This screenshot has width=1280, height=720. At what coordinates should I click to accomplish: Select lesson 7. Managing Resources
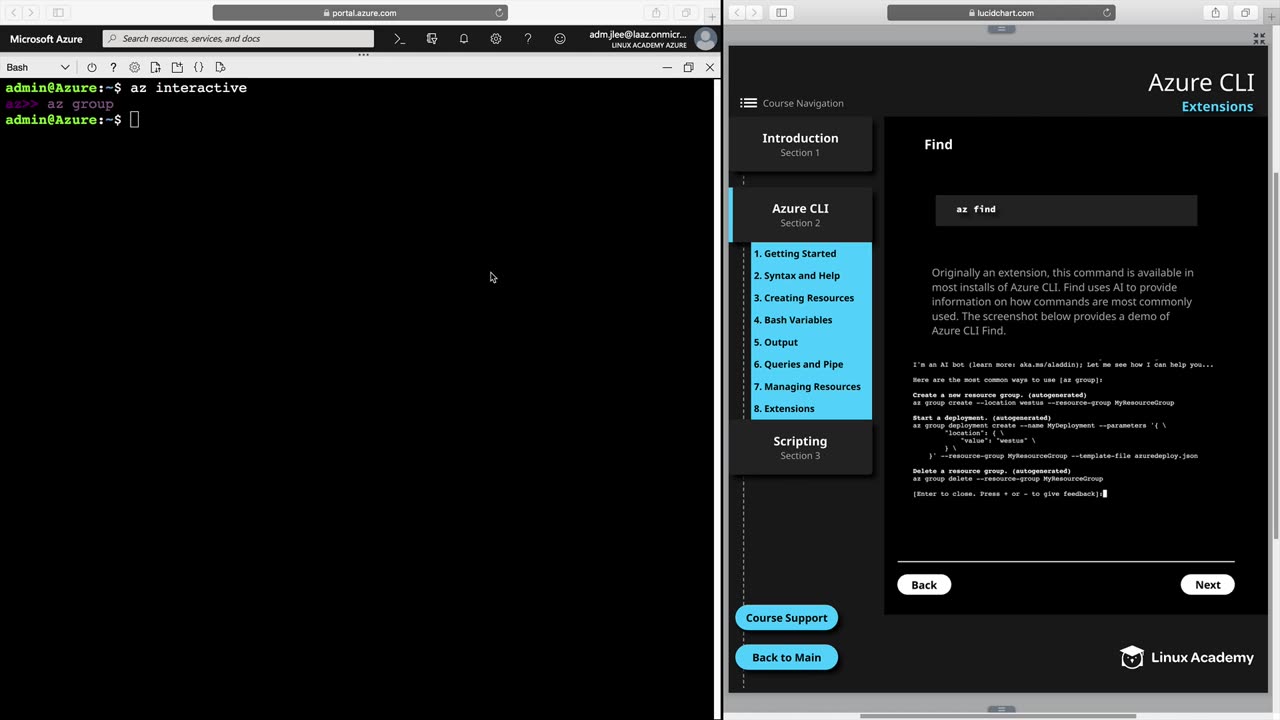tap(811, 386)
